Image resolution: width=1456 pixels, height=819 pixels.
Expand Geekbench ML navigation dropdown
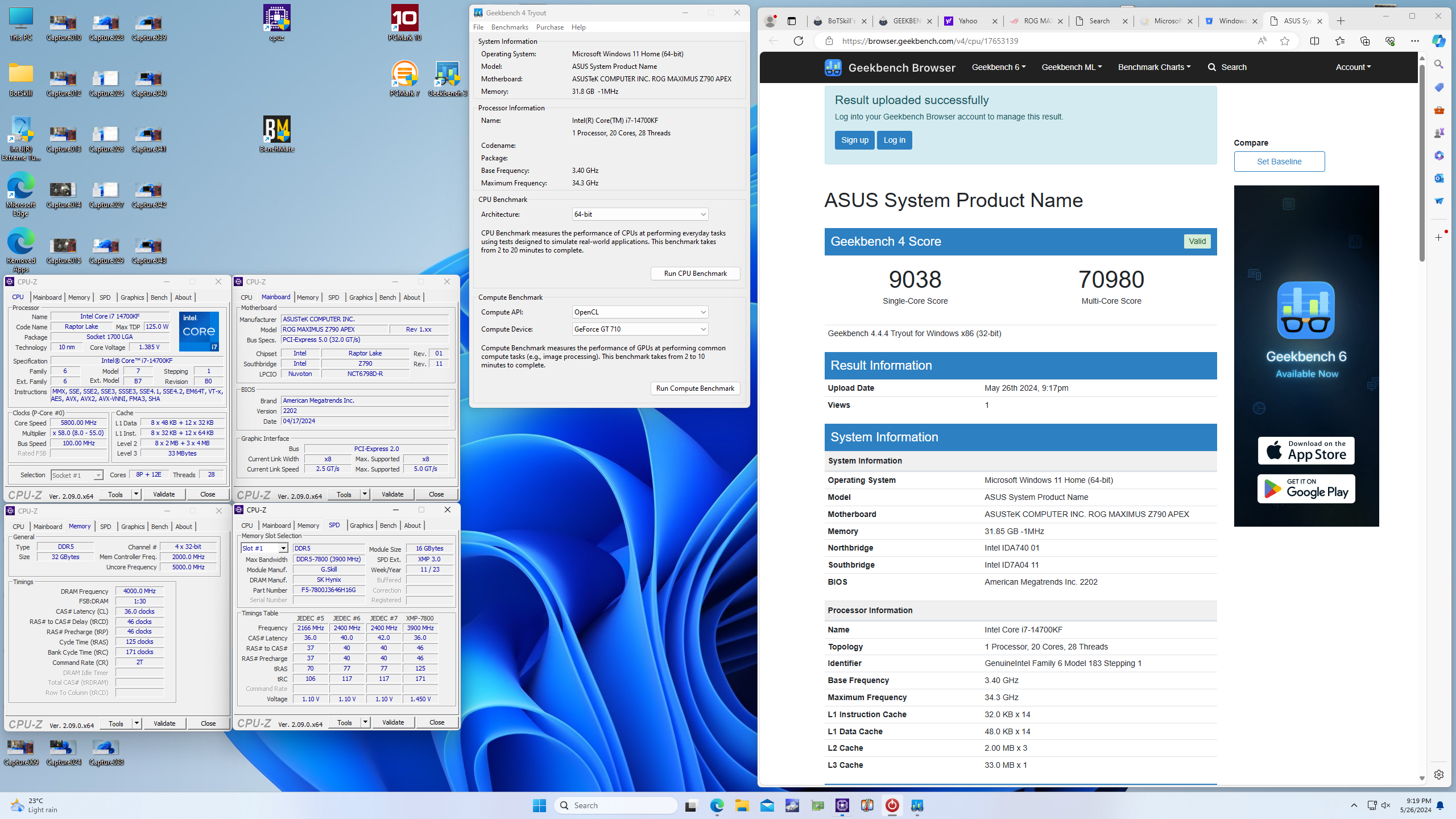pyautogui.click(x=1072, y=67)
